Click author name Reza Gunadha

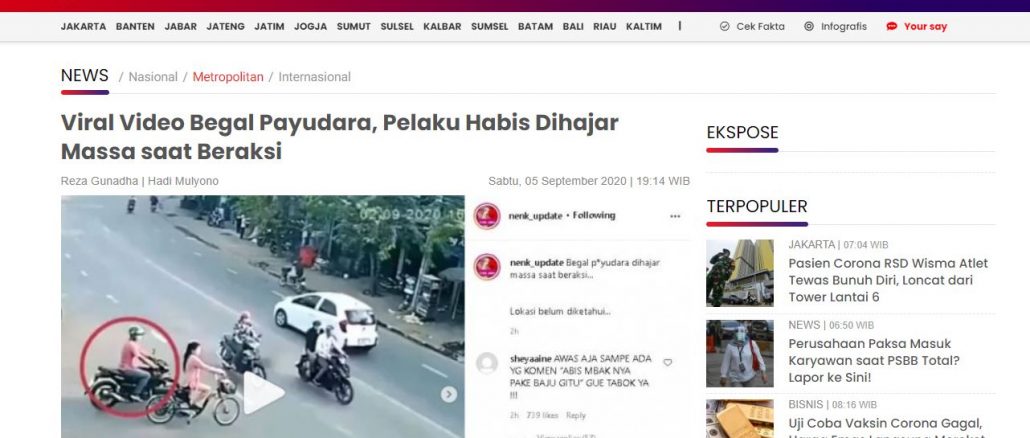click(99, 181)
